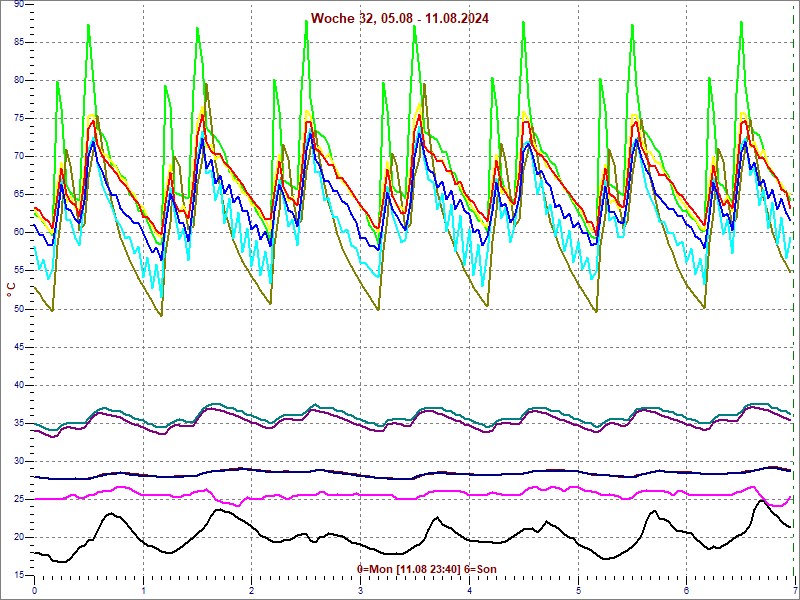Select the y-axis tick label "55"
800x600 pixels.
click(18, 270)
